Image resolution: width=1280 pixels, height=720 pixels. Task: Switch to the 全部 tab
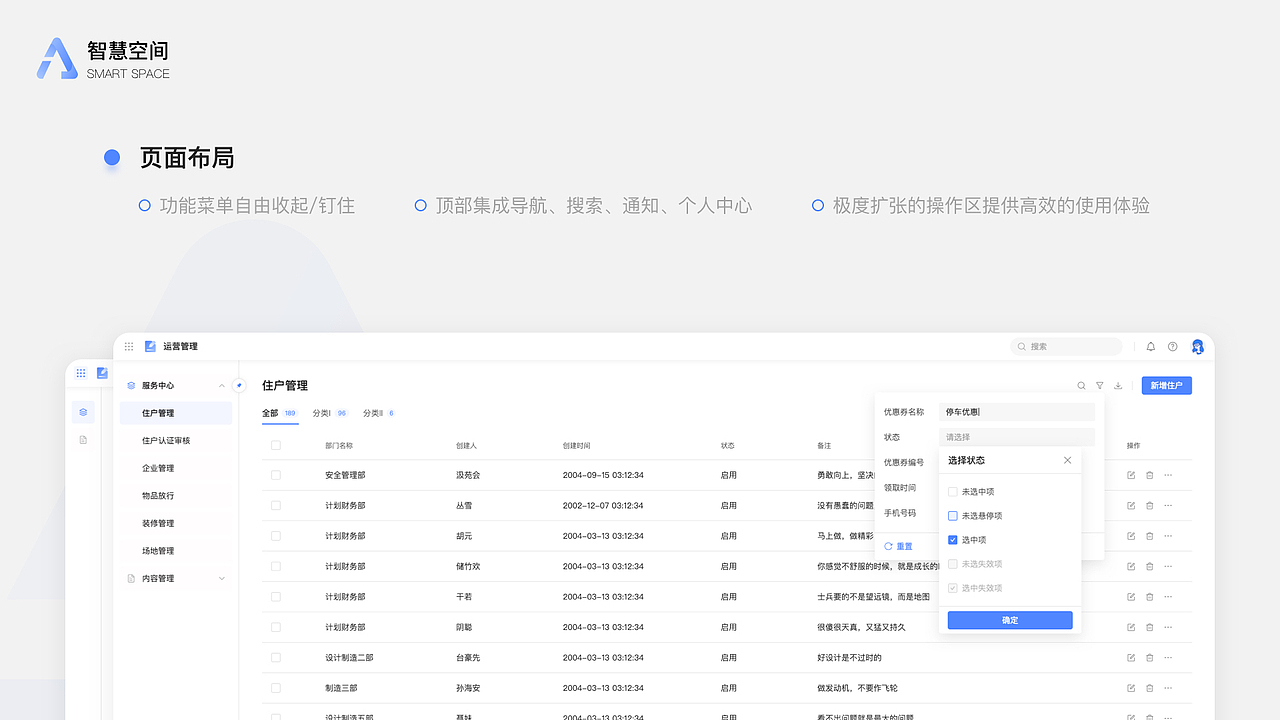(x=280, y=413)
